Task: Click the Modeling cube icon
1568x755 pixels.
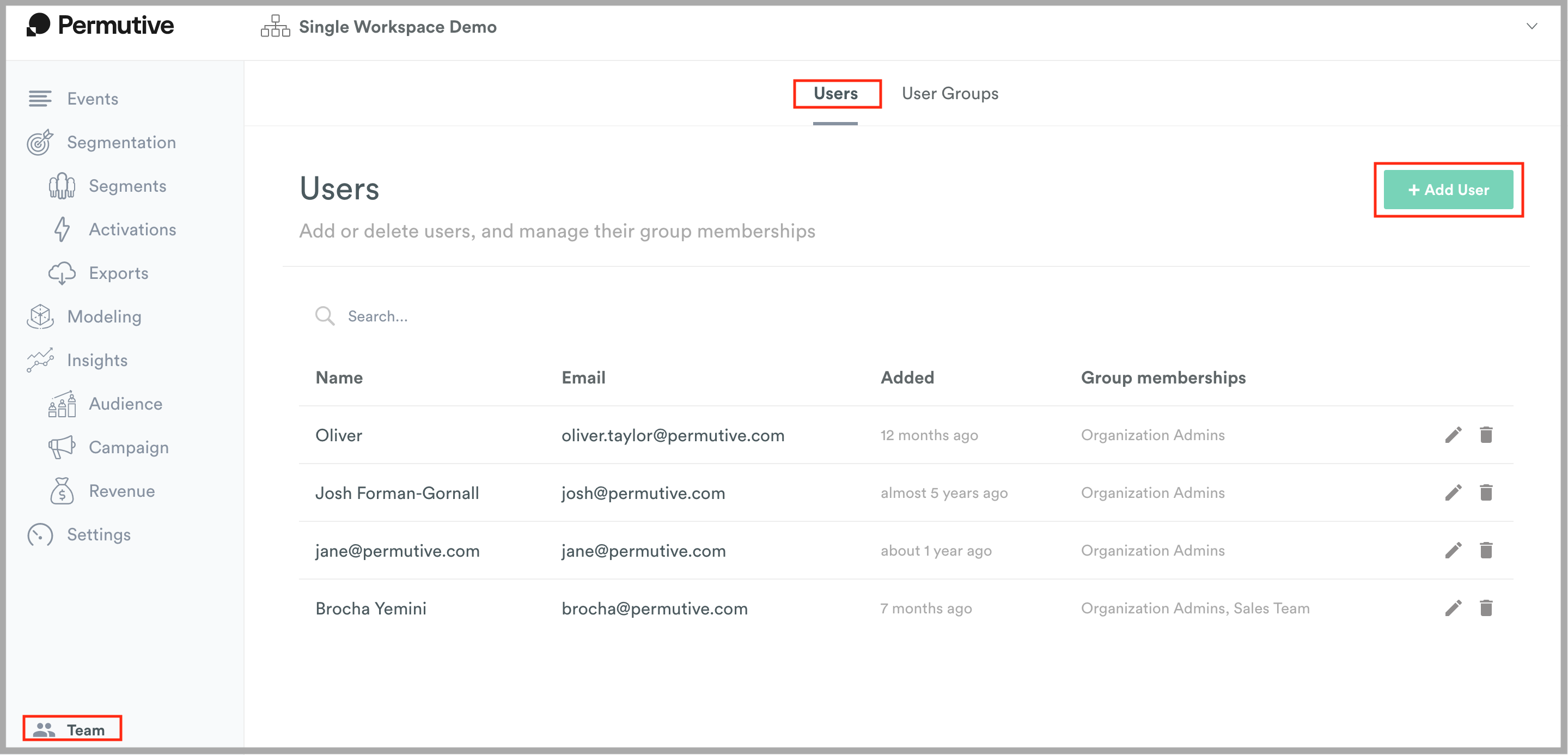Action: pyautogui.click(x=40, y=316)
